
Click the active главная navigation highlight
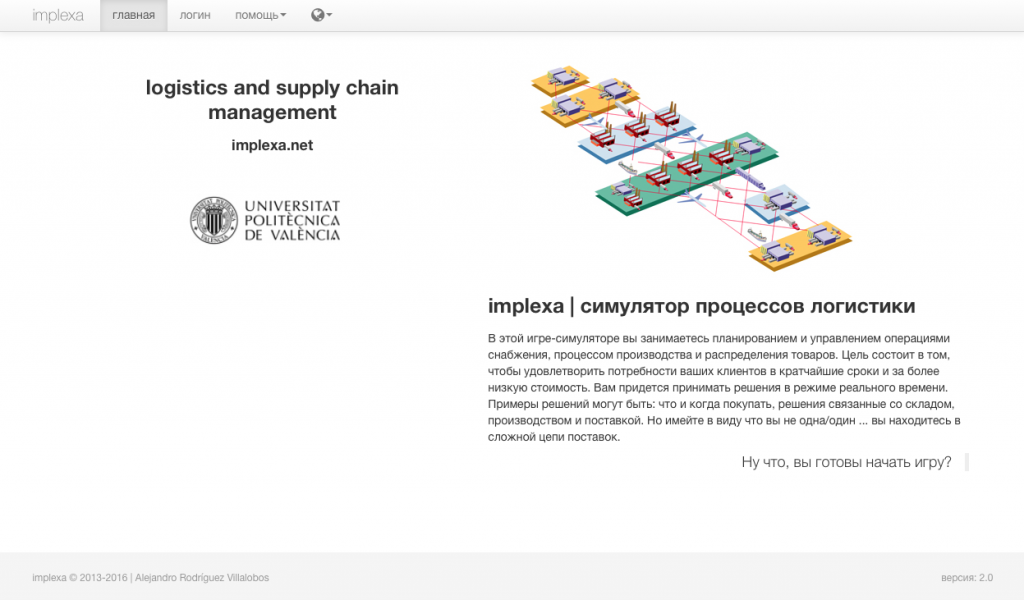(133, 15)
